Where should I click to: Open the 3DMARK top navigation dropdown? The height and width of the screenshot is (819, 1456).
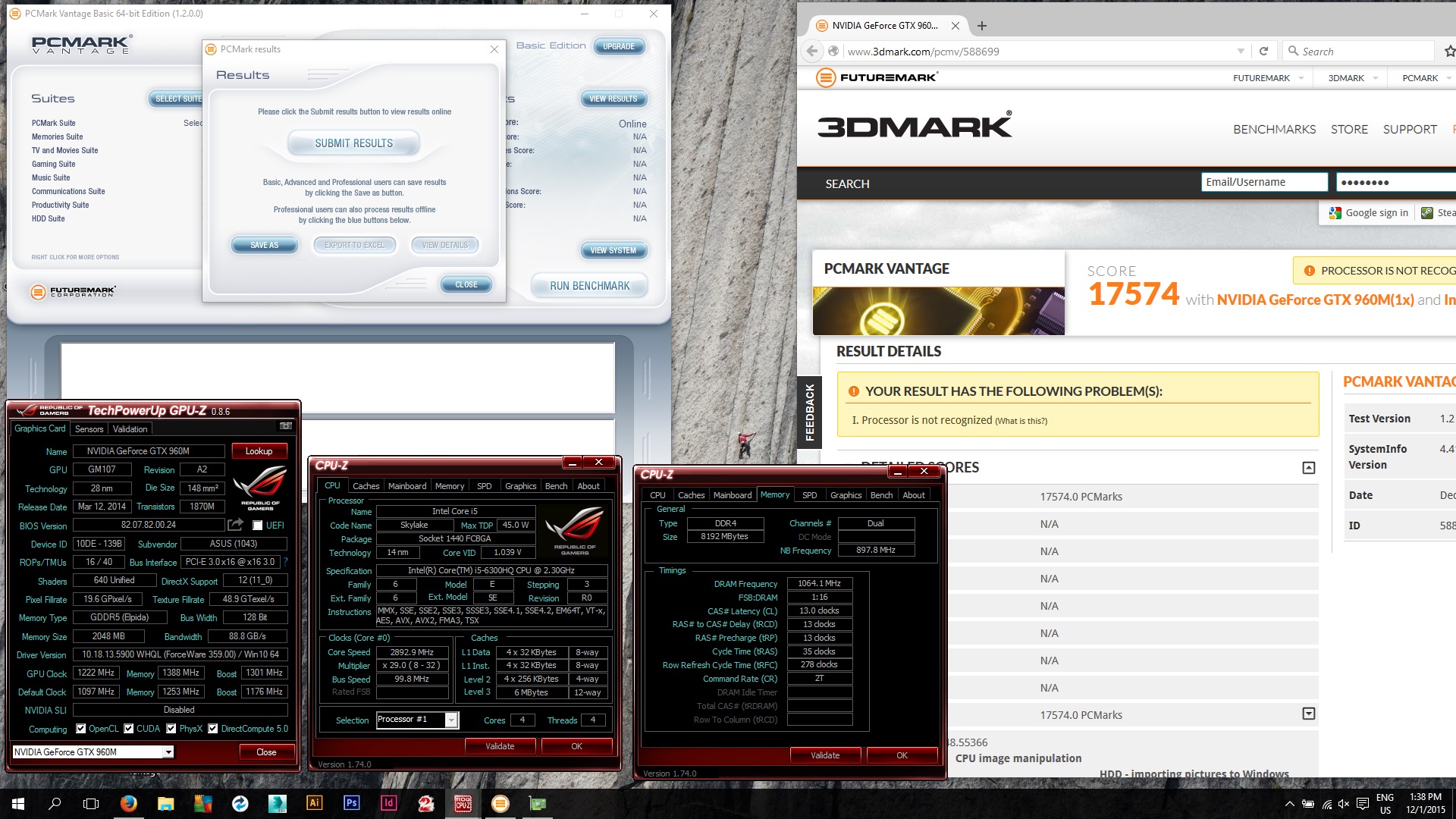click(x=1375, y=78)
